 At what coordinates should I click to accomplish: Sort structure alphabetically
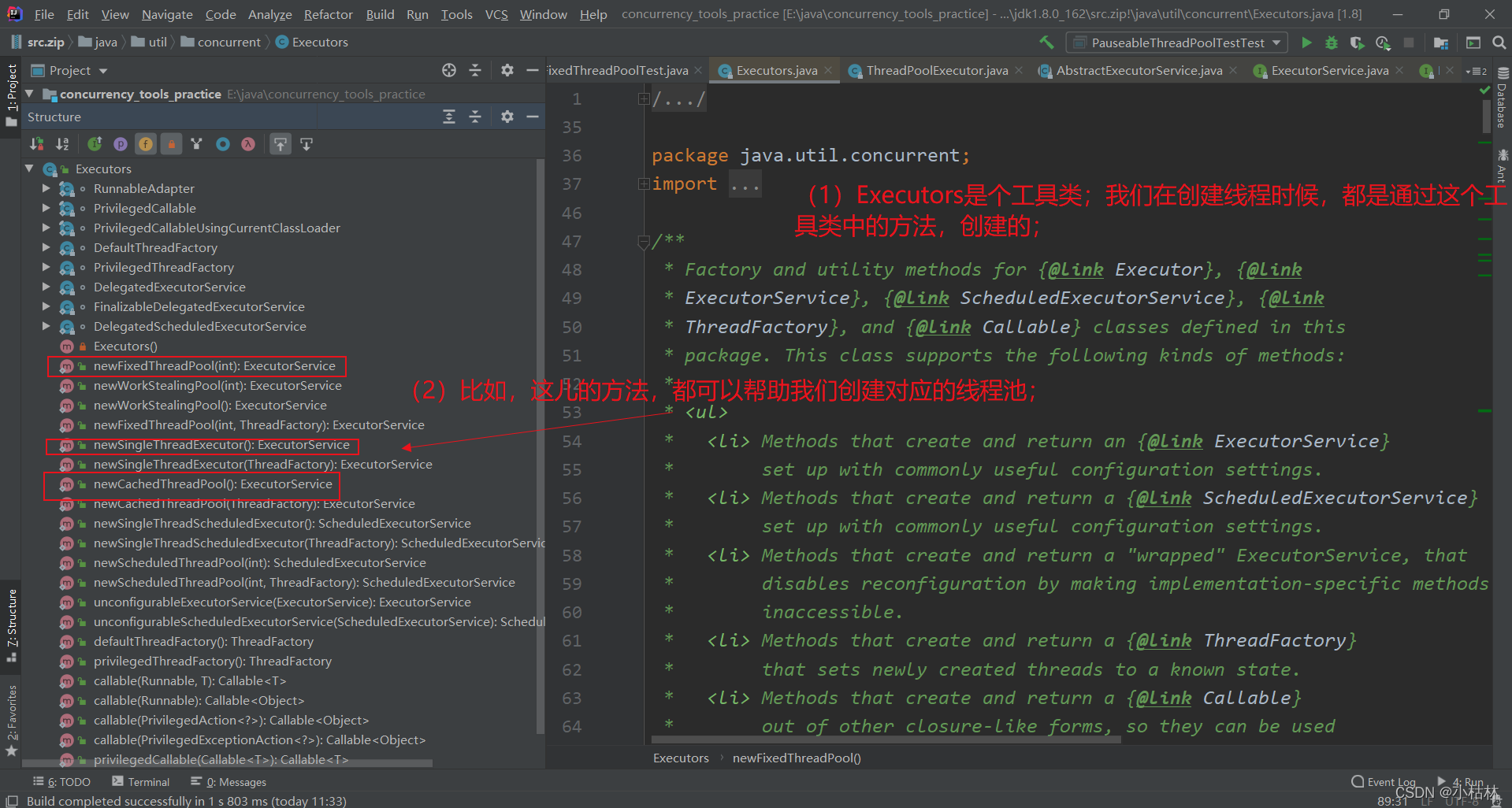[x=62, y=144]
